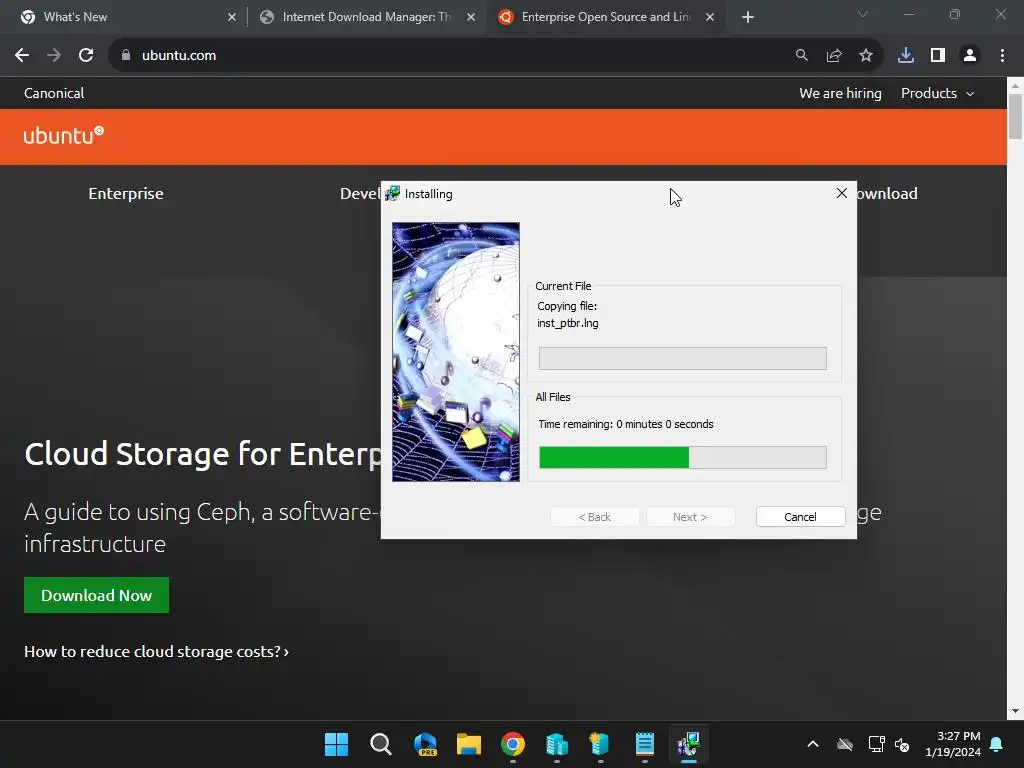Open Chrome downloads icon
Screen dimensions: 1024x768
[x=906, y=56]
